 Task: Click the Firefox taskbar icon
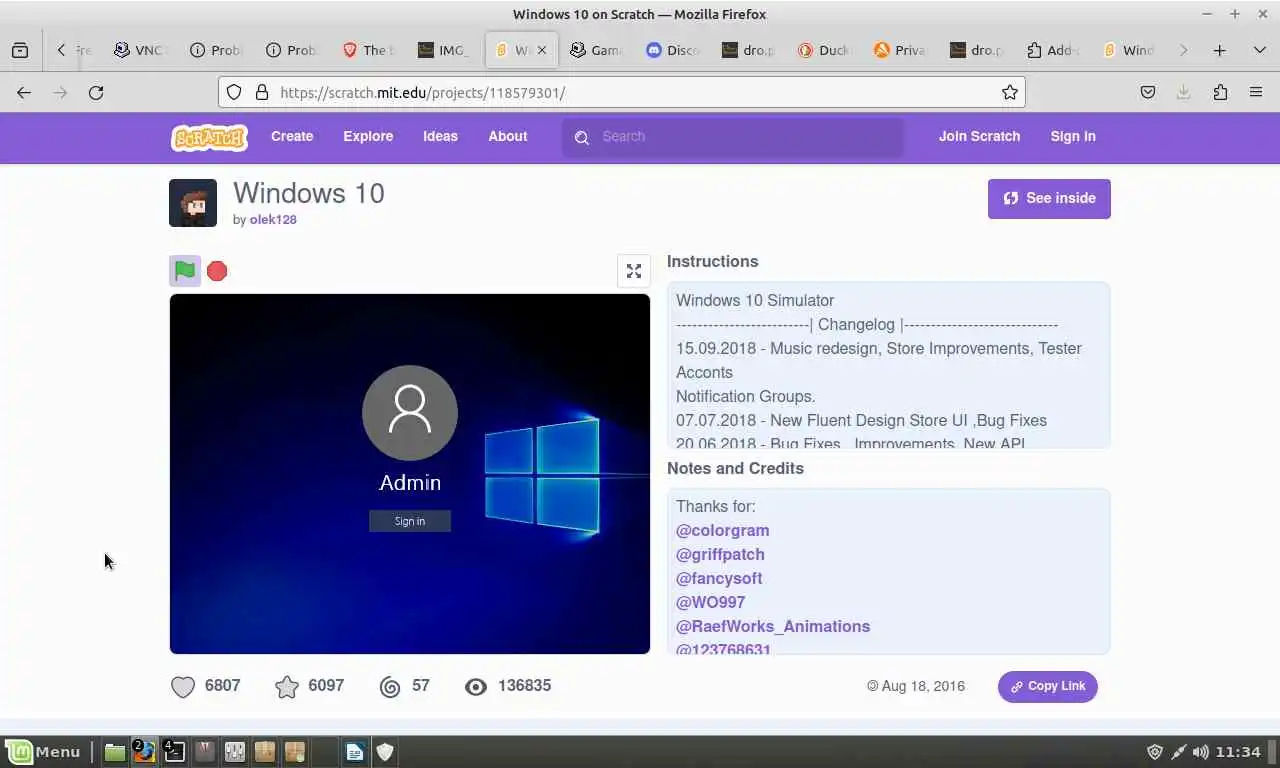(145, 752)
